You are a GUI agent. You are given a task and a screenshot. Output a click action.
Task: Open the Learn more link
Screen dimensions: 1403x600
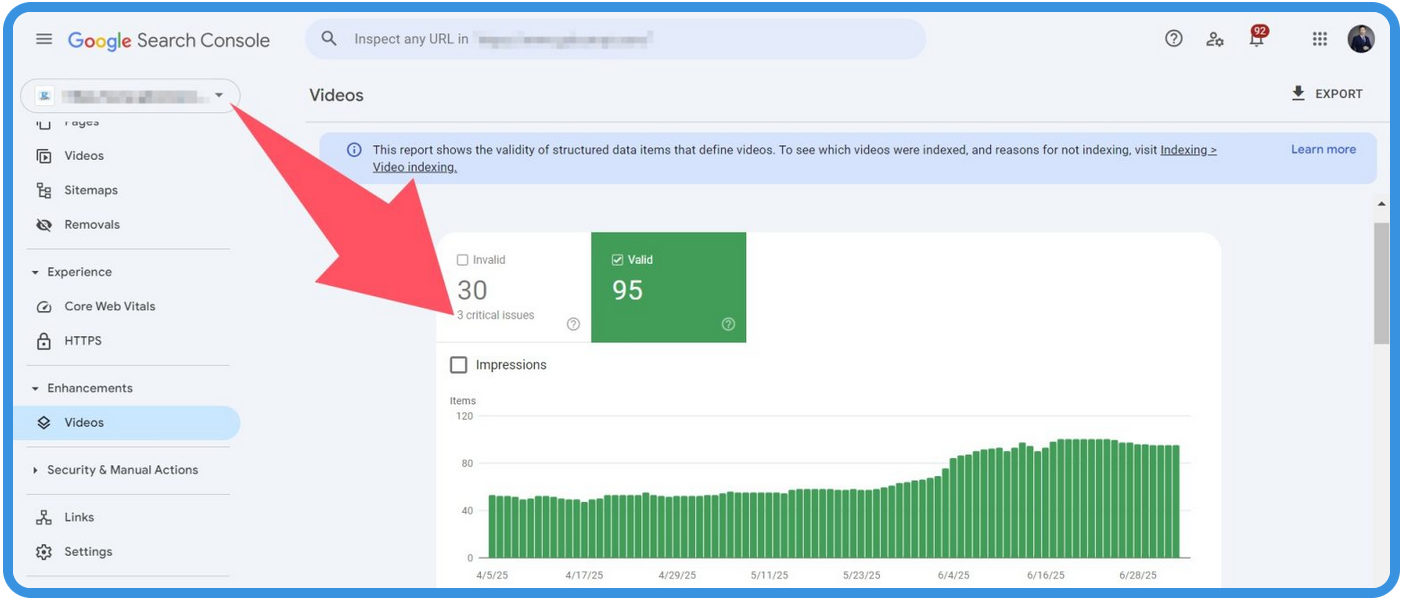pyautogui.click(x=1322, y=149)
